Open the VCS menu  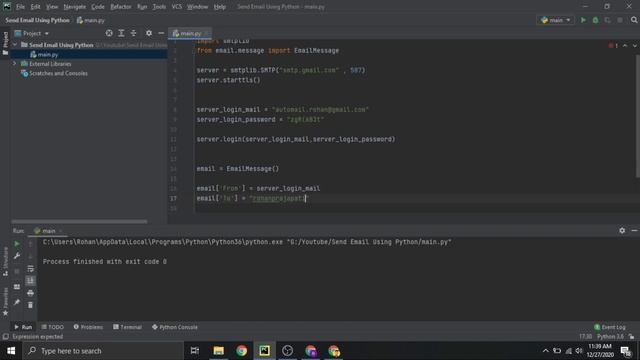(x=177, y=7)
